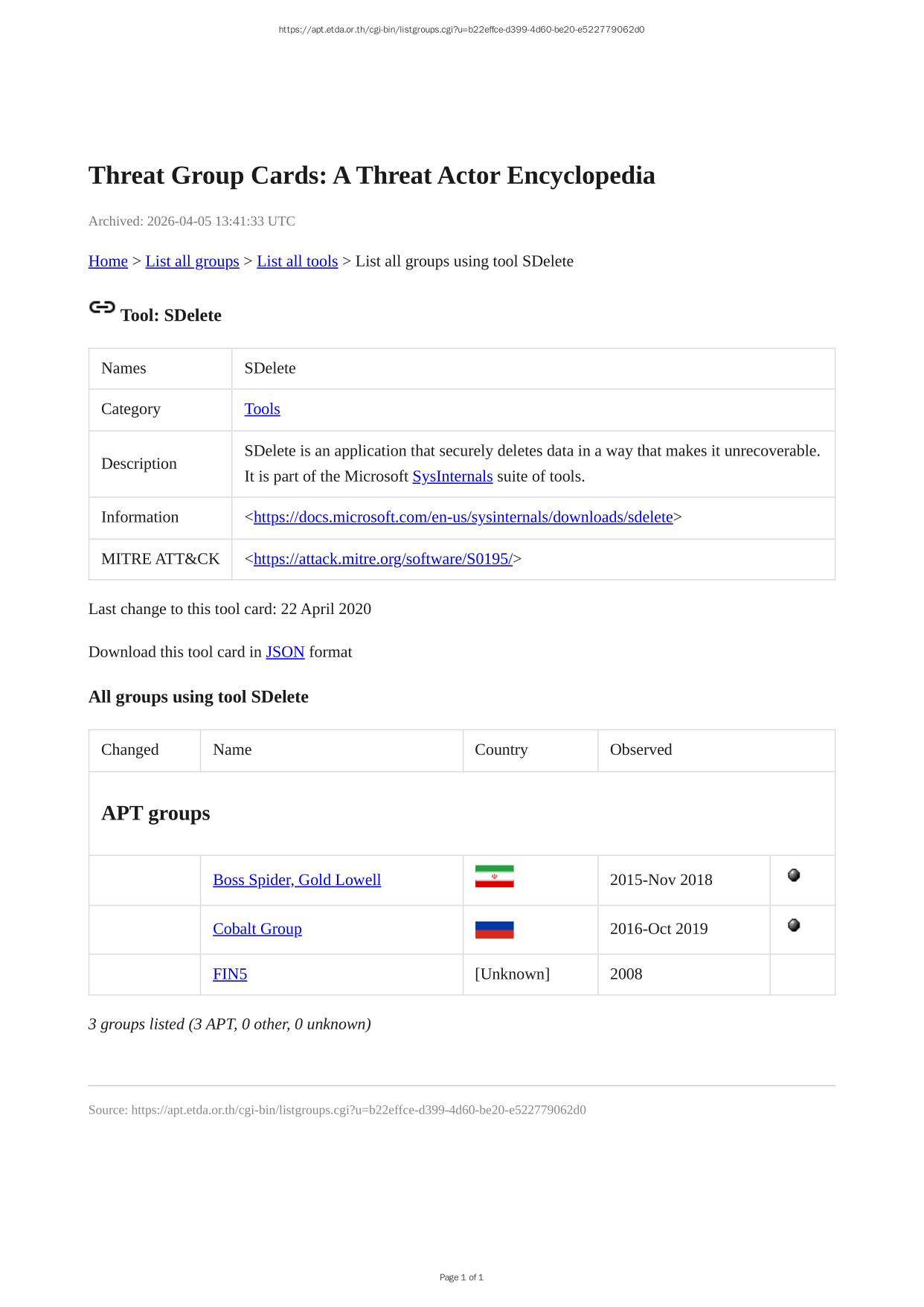The width and height of the screenshot is (924, 1307).
Task: Click the Changed column header
Action: [x=130, y=750]
